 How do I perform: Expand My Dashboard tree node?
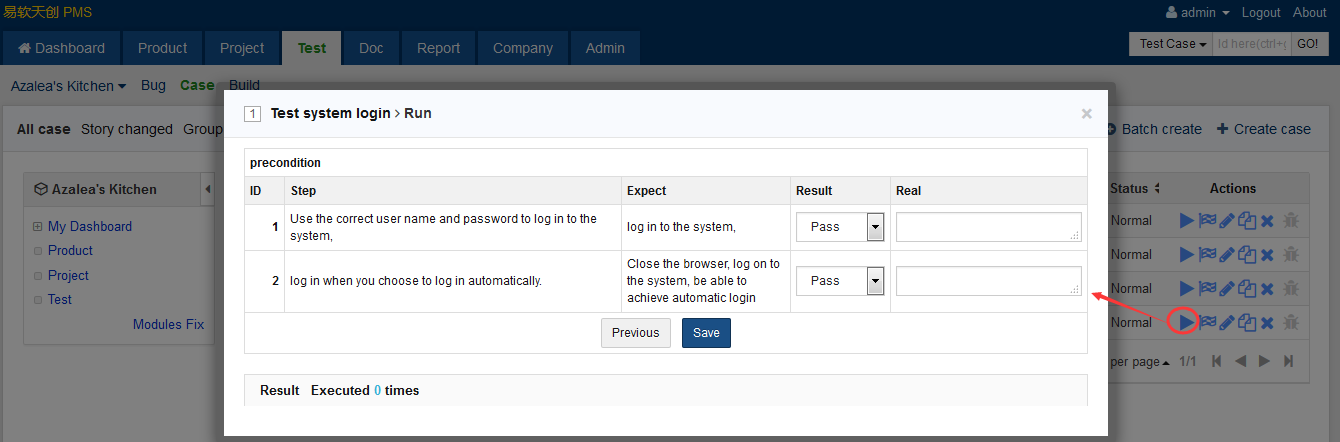(x=38, y=227)
